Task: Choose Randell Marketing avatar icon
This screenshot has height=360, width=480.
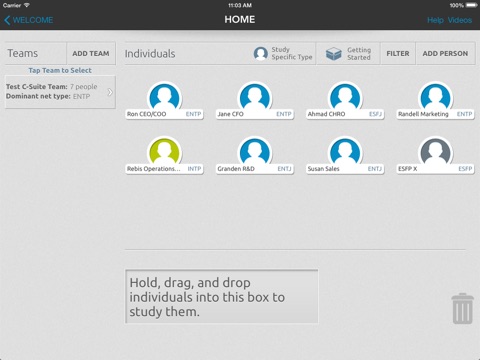Action: [x=435, y=97]
